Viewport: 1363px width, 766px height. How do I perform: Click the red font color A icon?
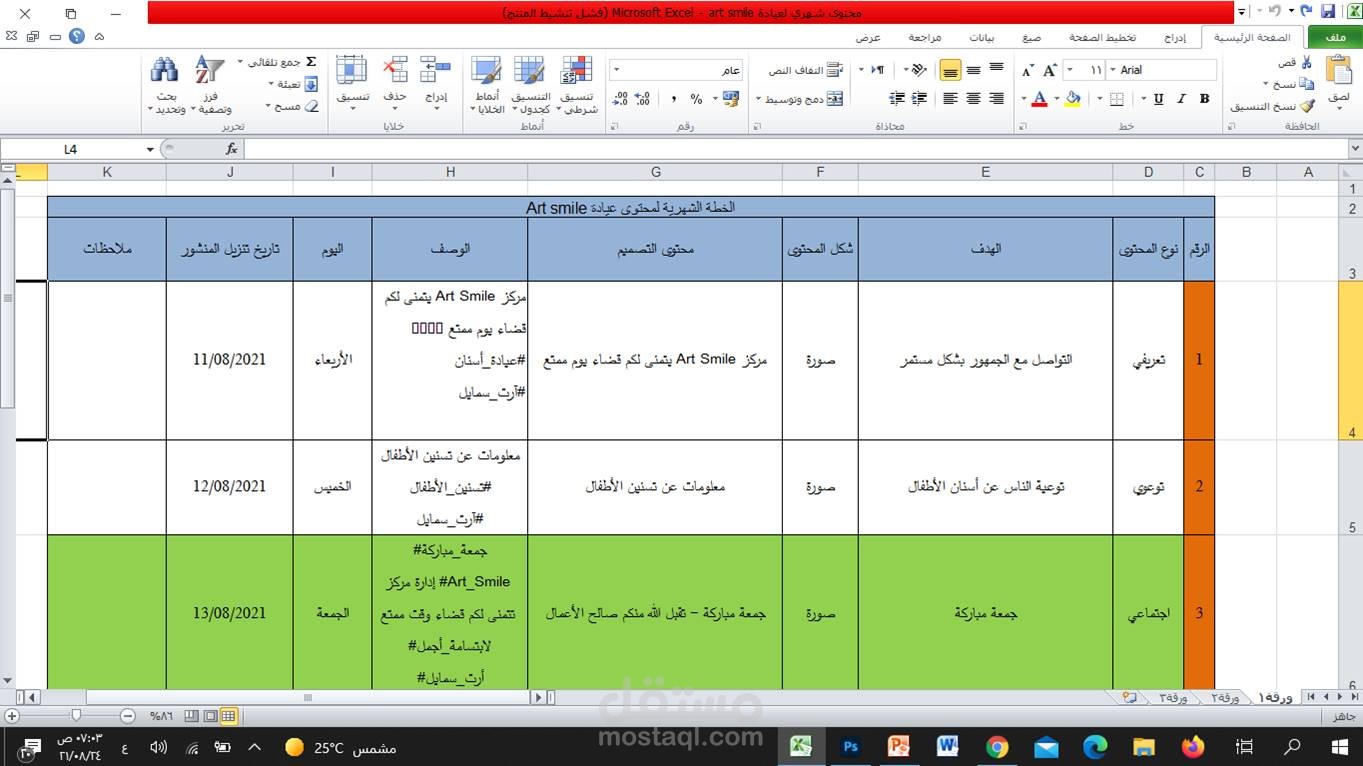click(x=1040, y=99)
